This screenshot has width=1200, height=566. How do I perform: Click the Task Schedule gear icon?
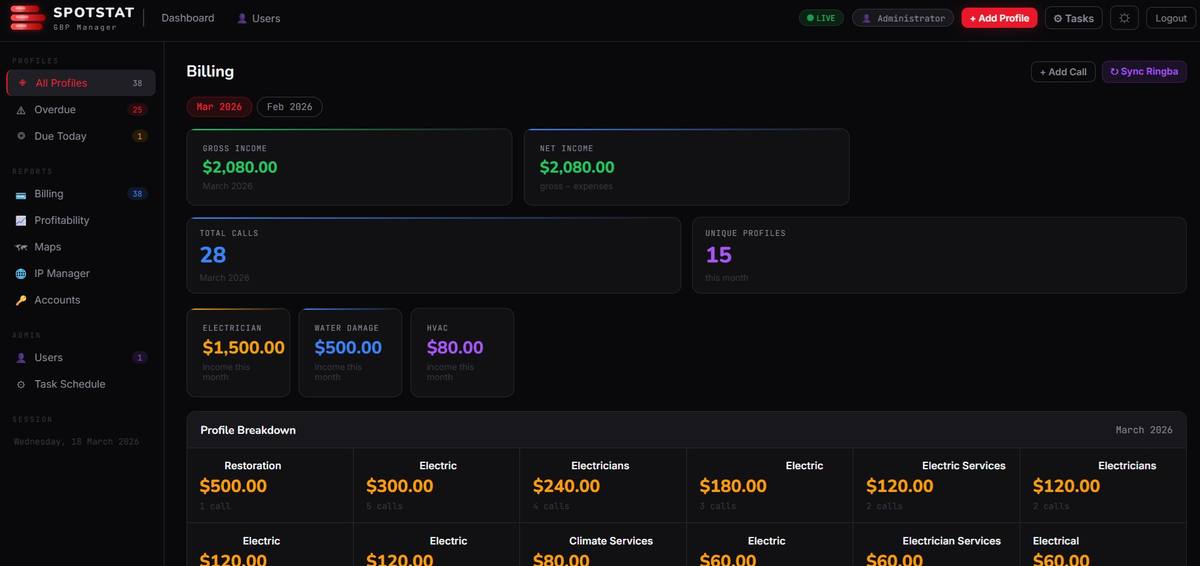tap(21, 384)
